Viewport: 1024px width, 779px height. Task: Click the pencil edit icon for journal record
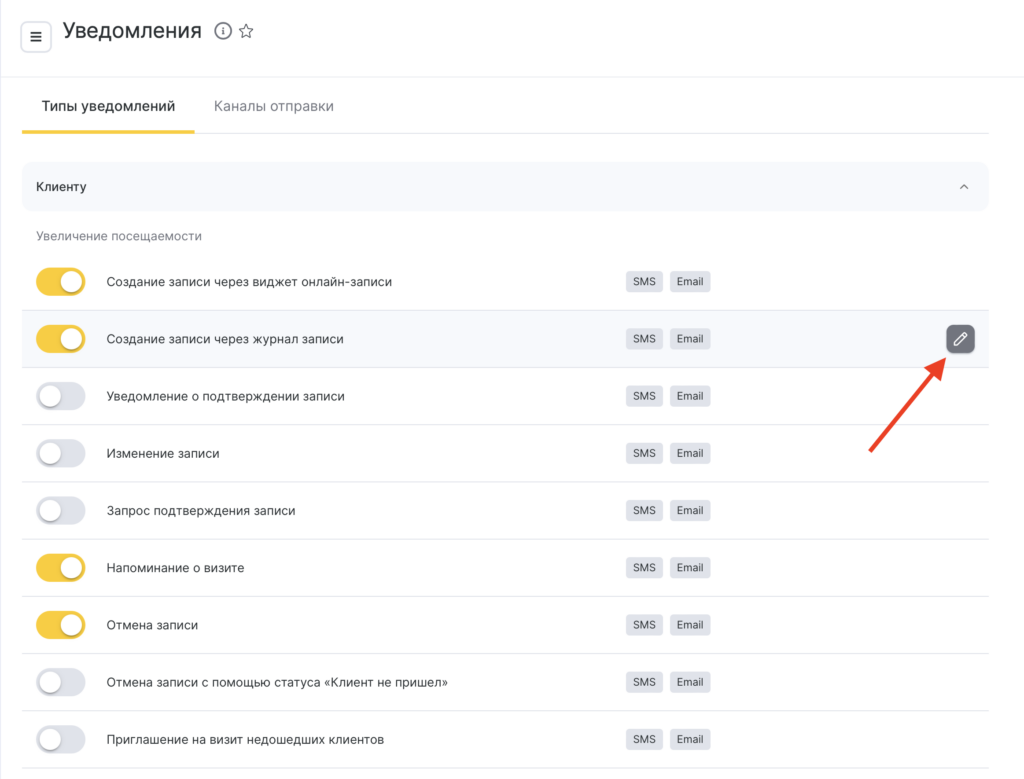[x=960, y=339]
